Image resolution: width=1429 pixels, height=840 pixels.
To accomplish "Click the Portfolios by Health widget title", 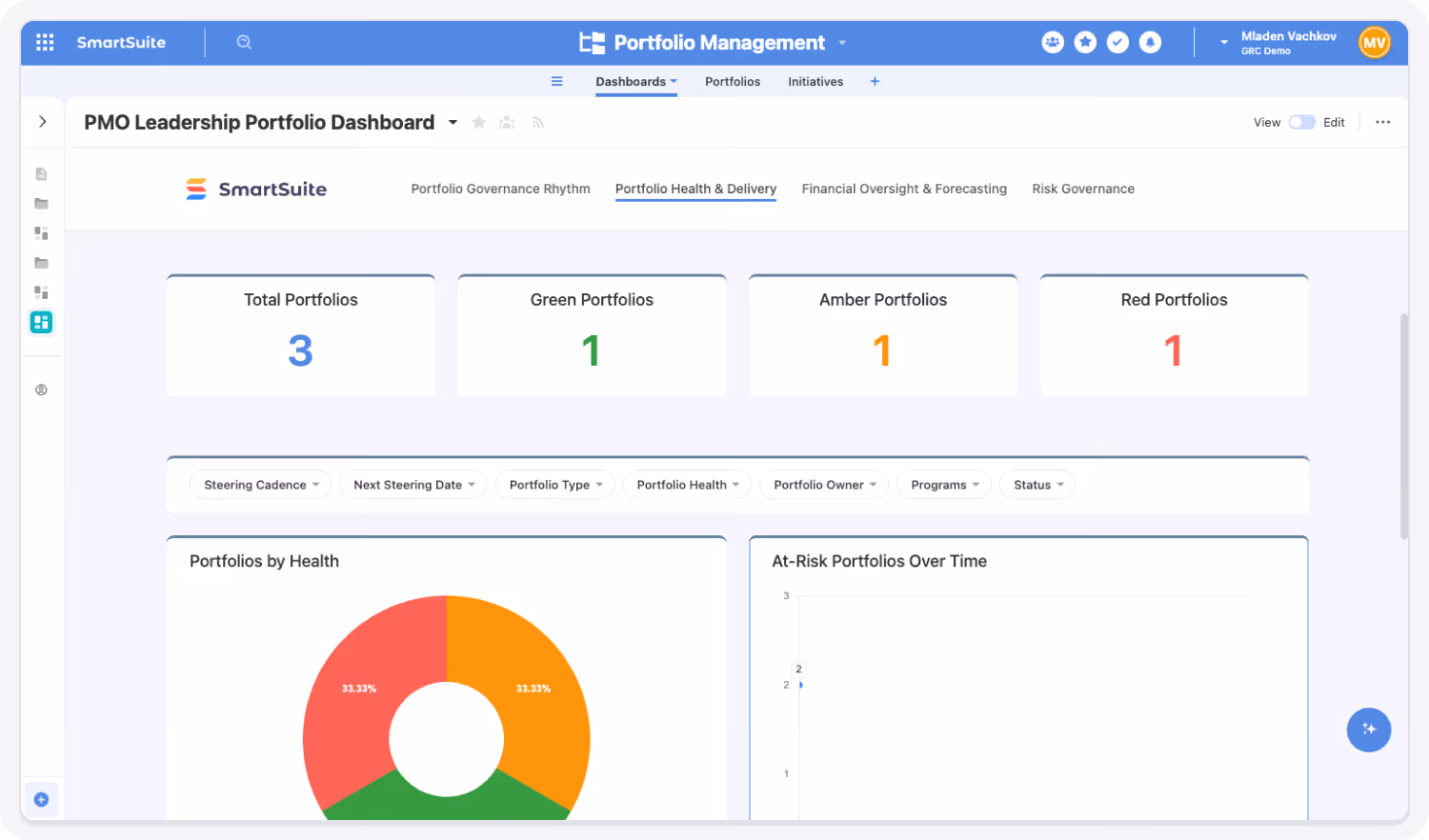I will [x=264, y=561].
